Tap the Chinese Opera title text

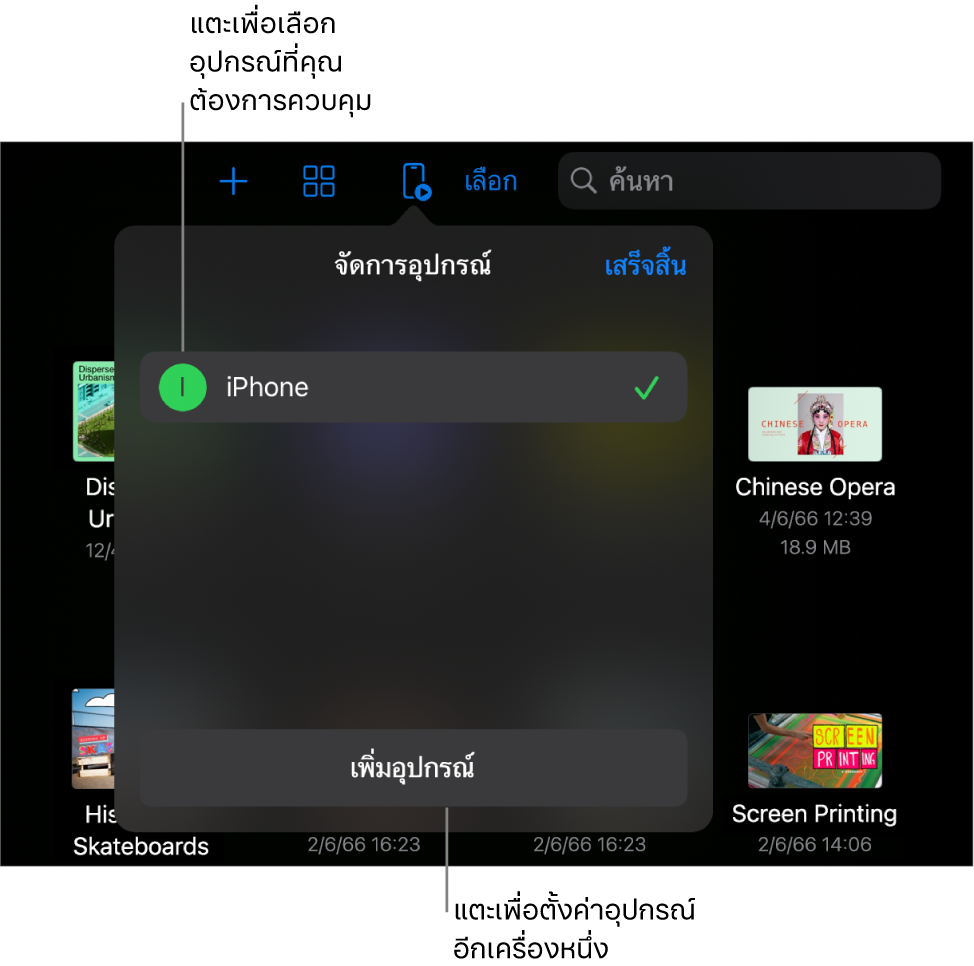815,488
